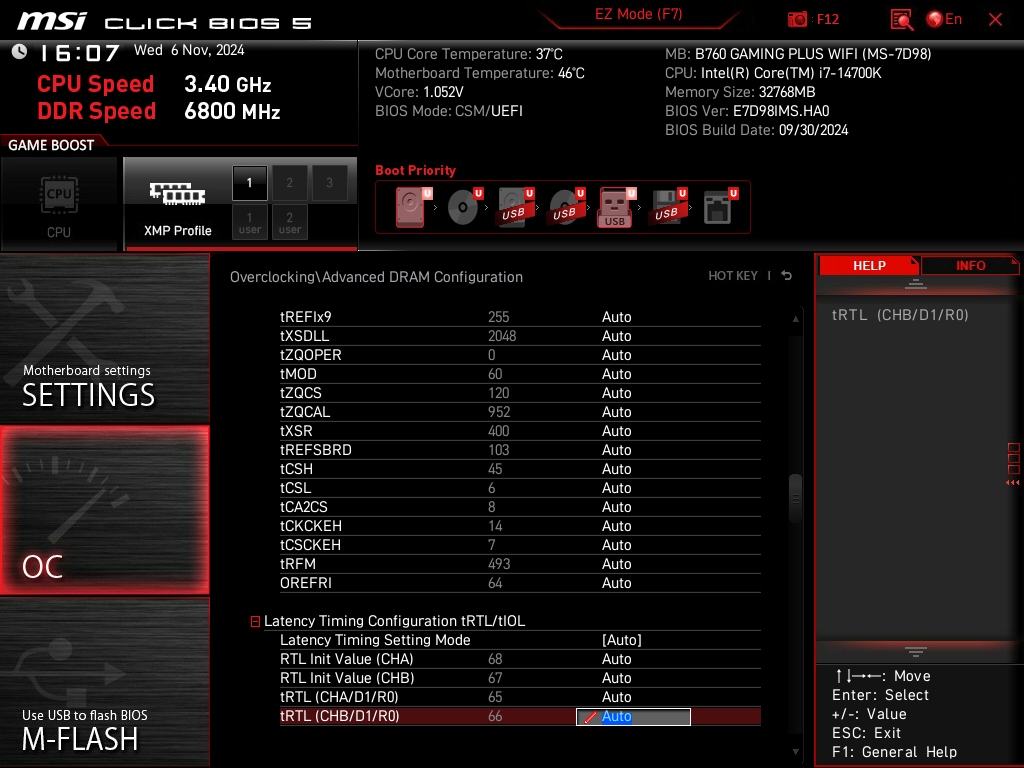This screenshot has height=768, width=1024.
Task: Select the tCKCKEH timing row label
Action: [311, 526]
